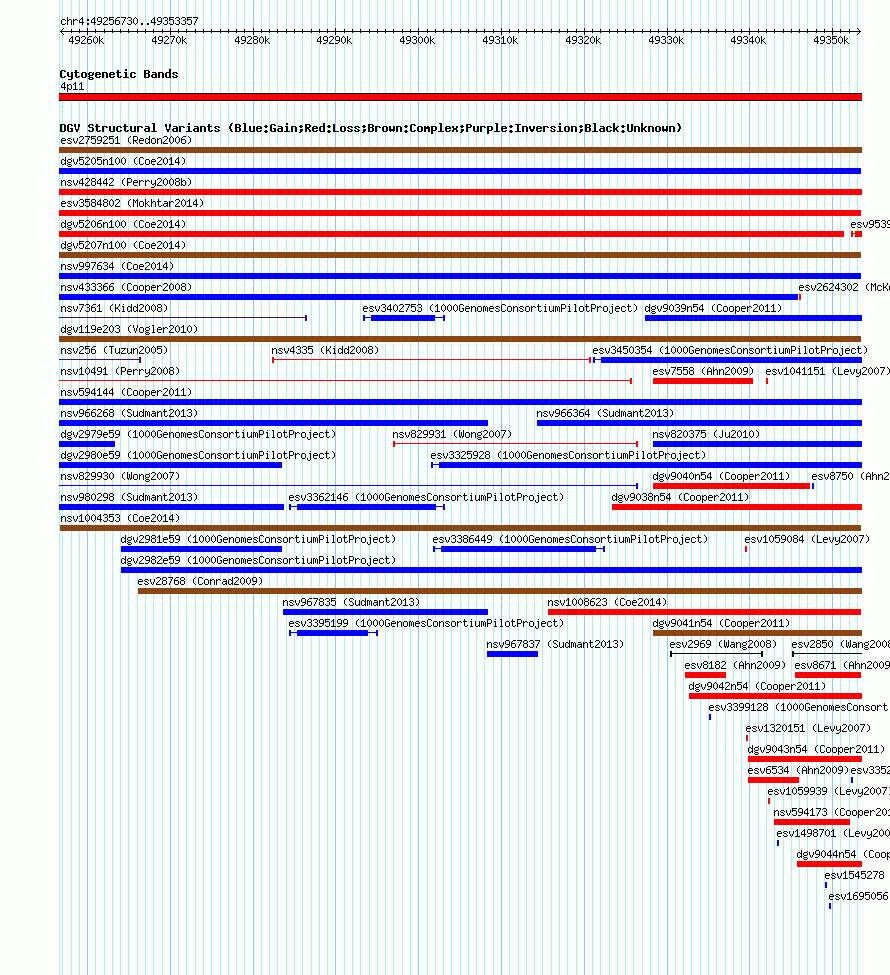Select esv3362146 1000Genomes pilot label

[x=426, y=497]
